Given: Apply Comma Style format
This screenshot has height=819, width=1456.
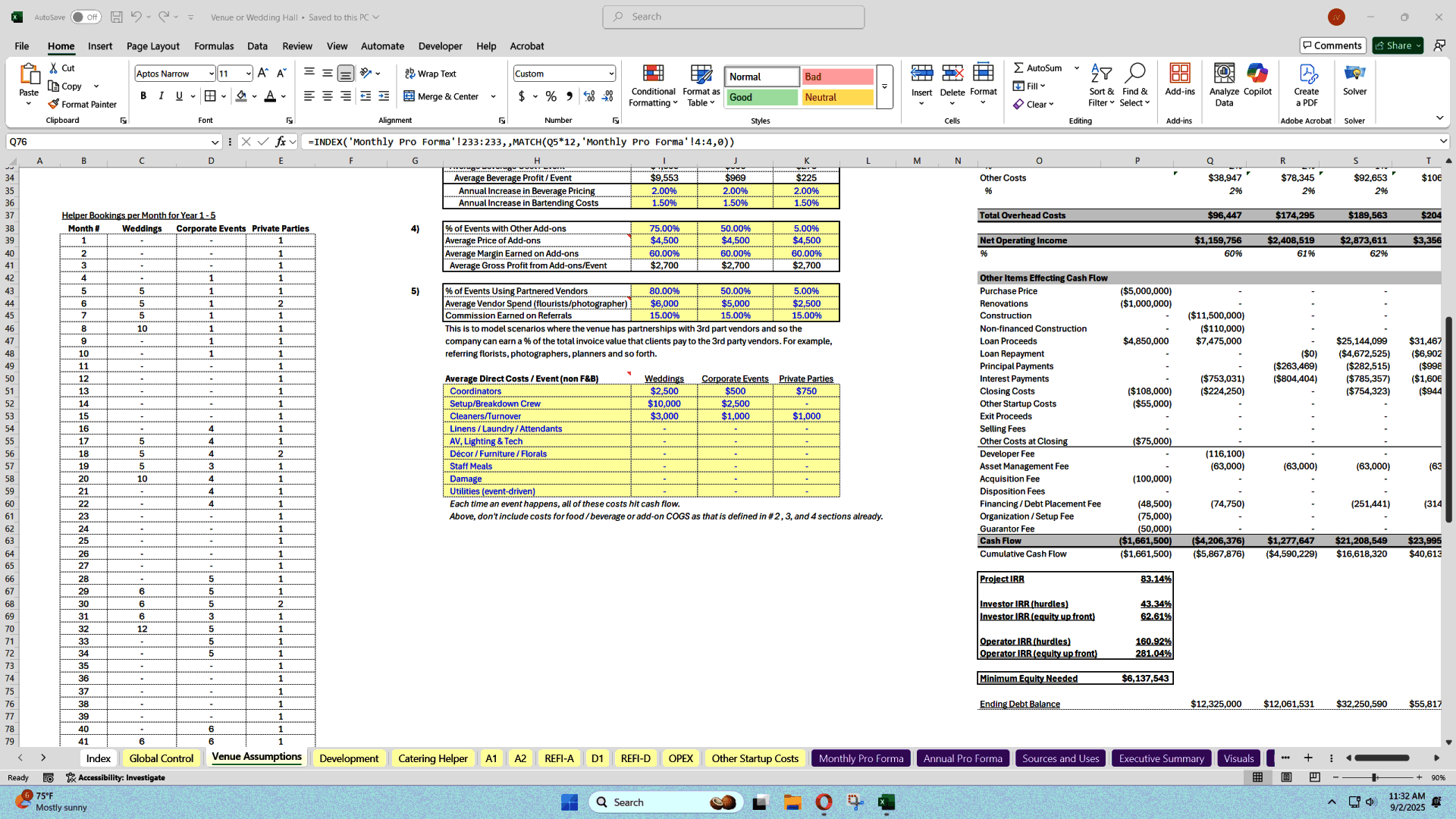Looking at the screenshot, I should [570, 96].
